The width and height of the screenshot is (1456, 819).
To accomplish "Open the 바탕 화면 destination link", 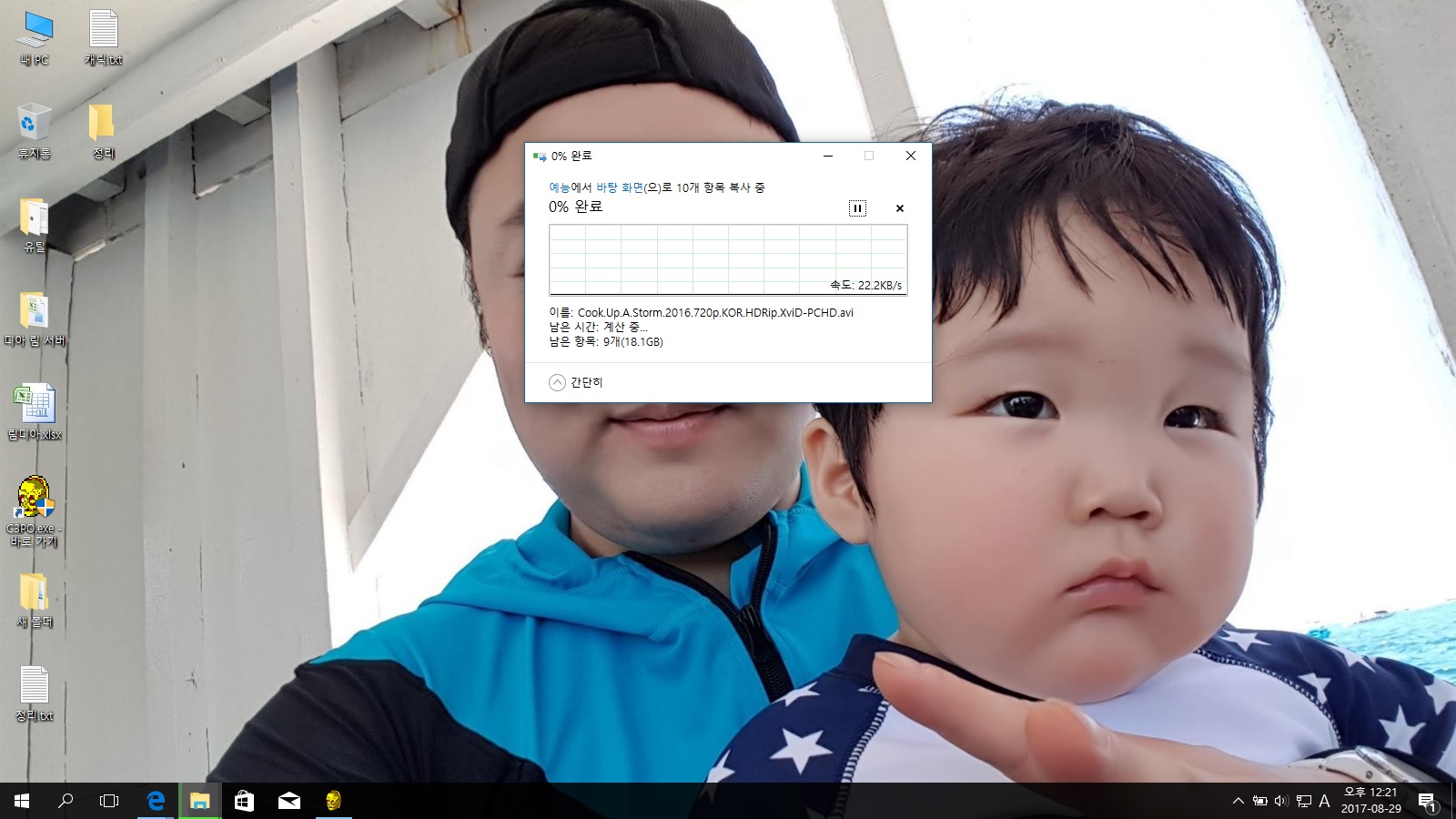I will [620, 187].
